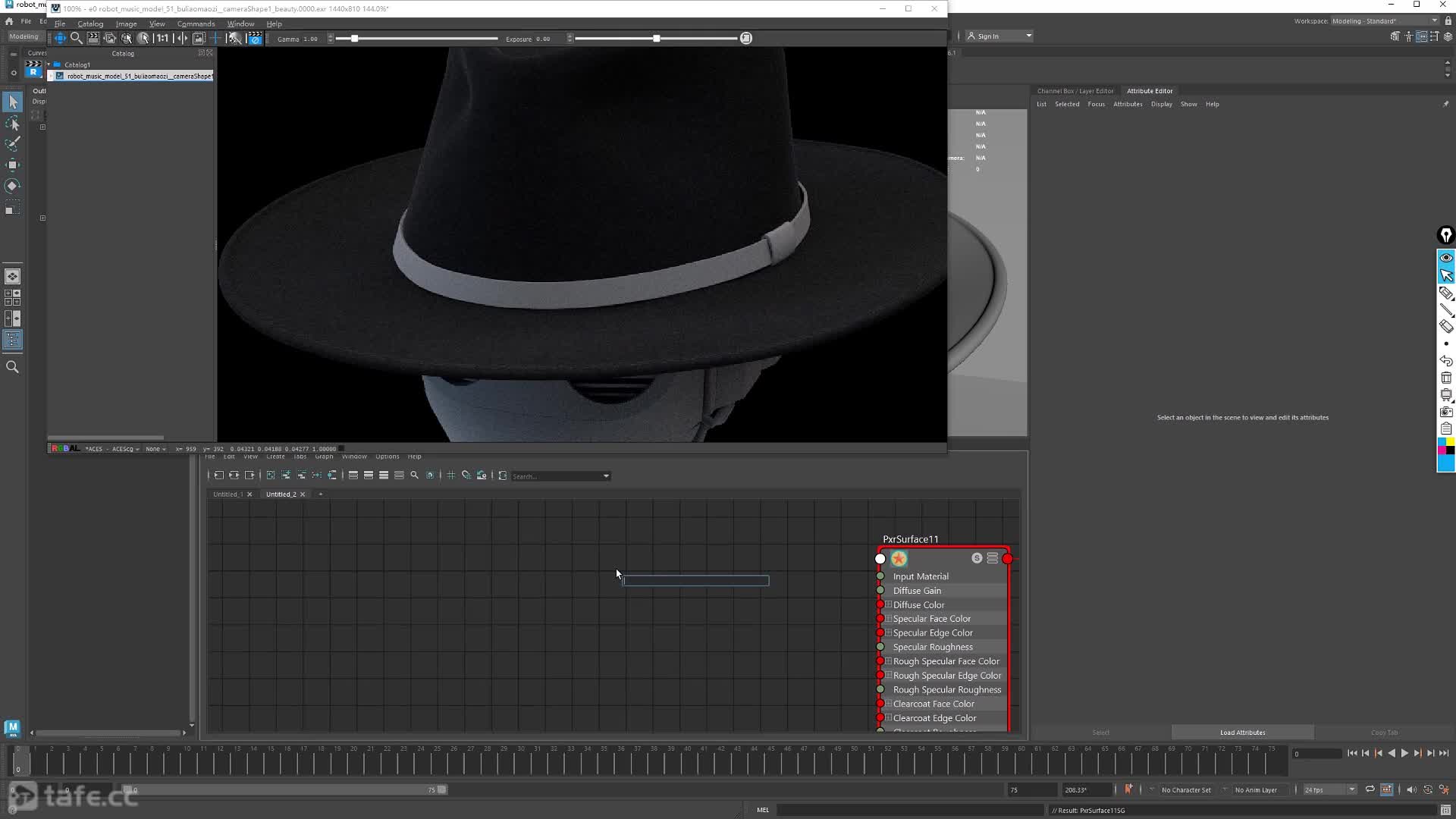
Task: Open the None channel dropdown in viewer status bar
Action: pyautogui.click(x=155, y=449)
